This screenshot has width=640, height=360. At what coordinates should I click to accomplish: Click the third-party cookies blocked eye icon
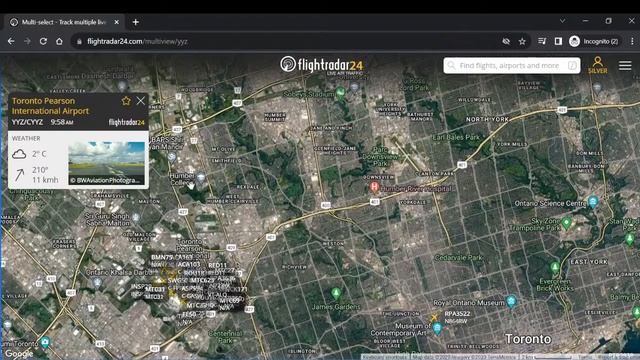coord(506,41)
